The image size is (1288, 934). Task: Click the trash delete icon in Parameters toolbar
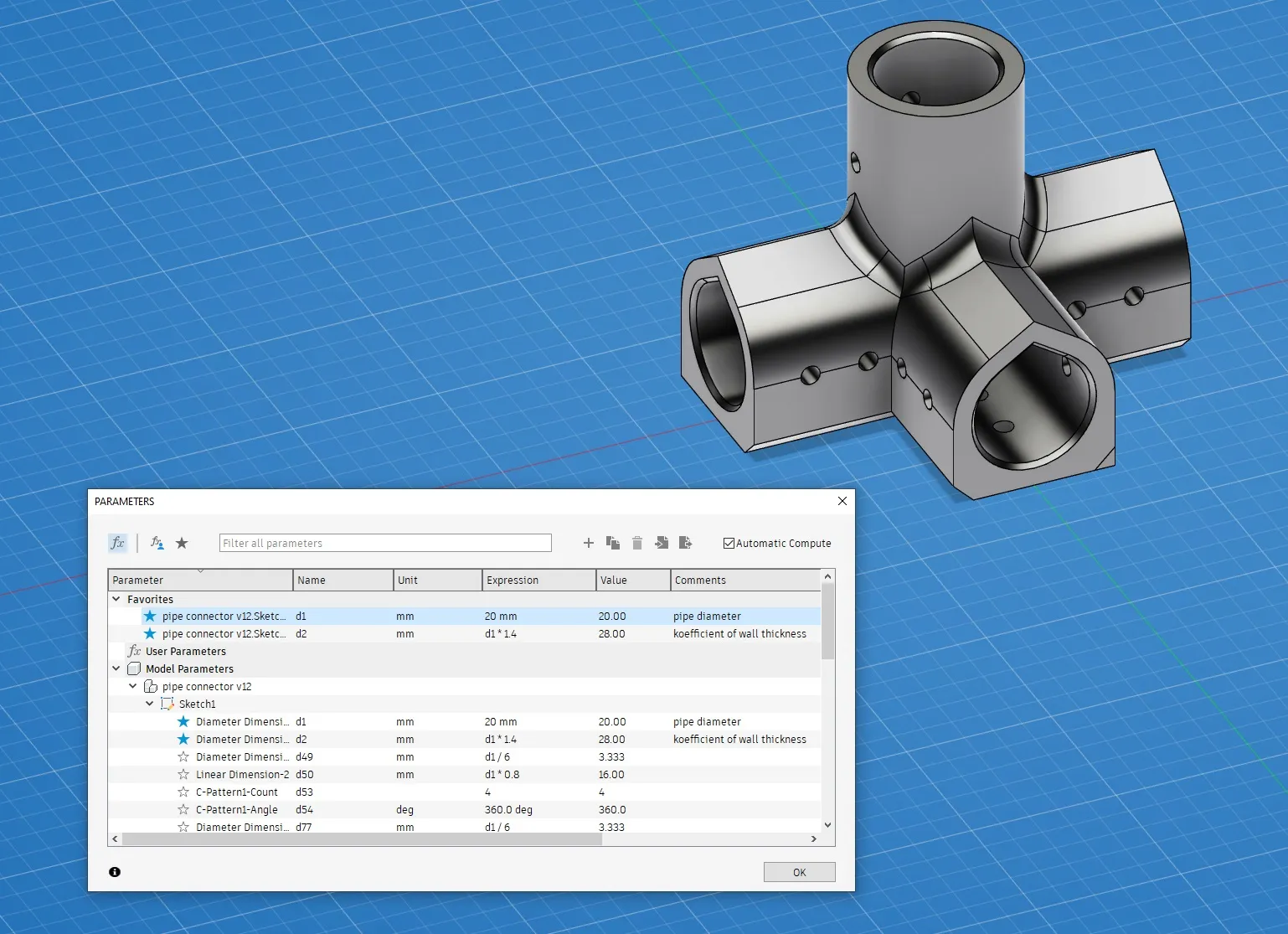[637, 543]
